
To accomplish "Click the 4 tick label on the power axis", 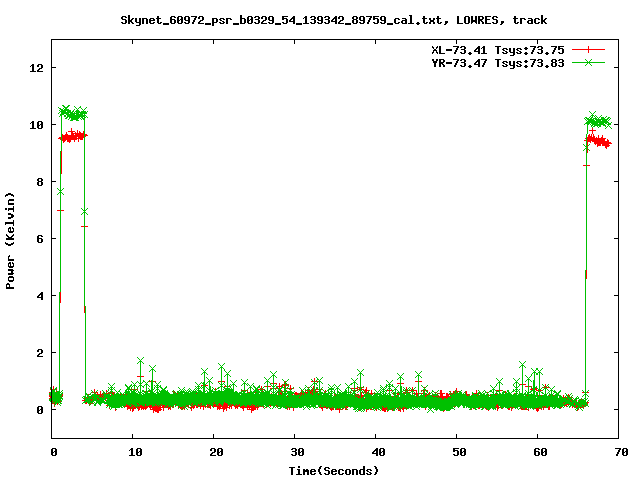I will point(41,296).
